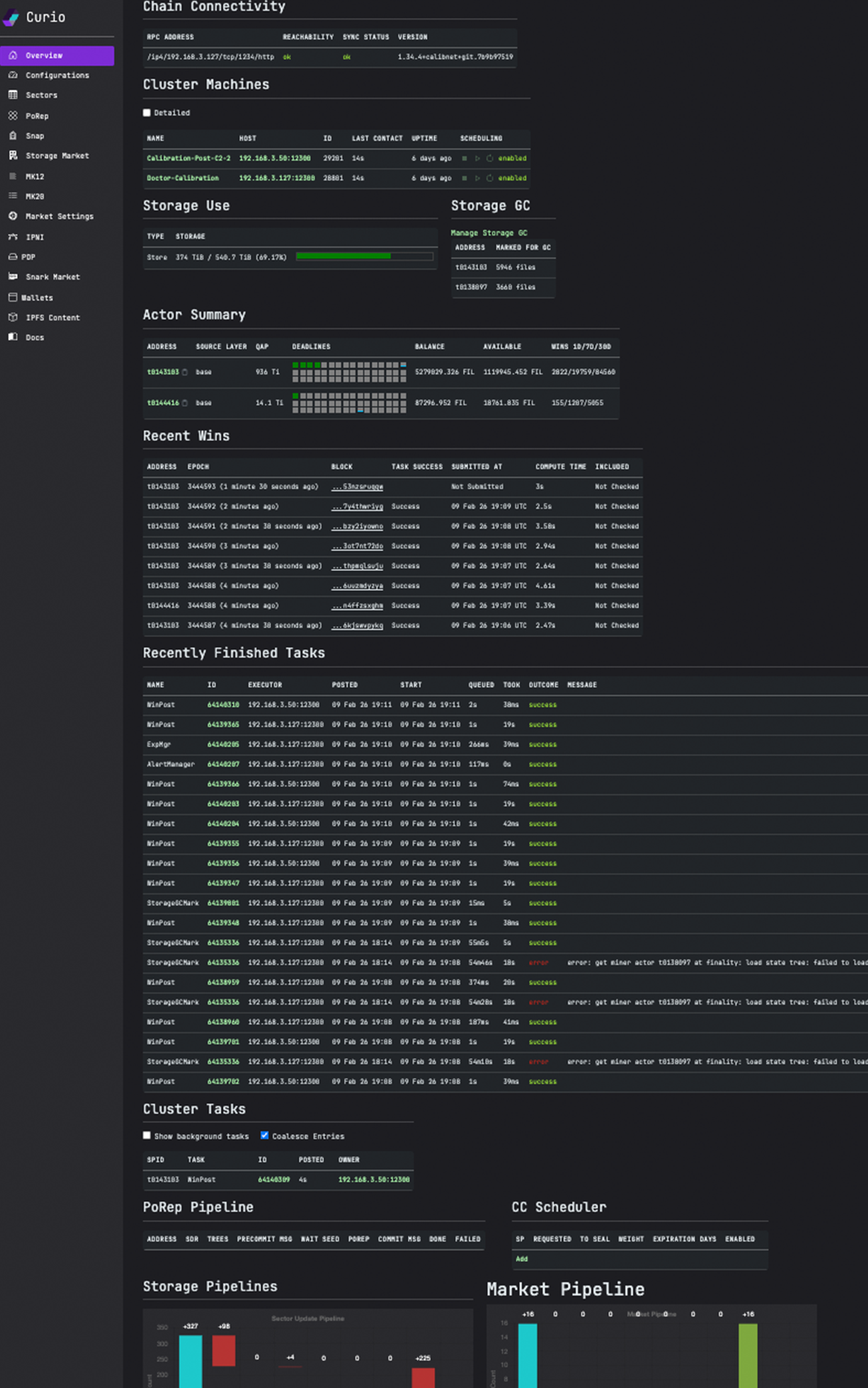
Task: Click the Market Settings sidebar icon
Action: point(13,216)
